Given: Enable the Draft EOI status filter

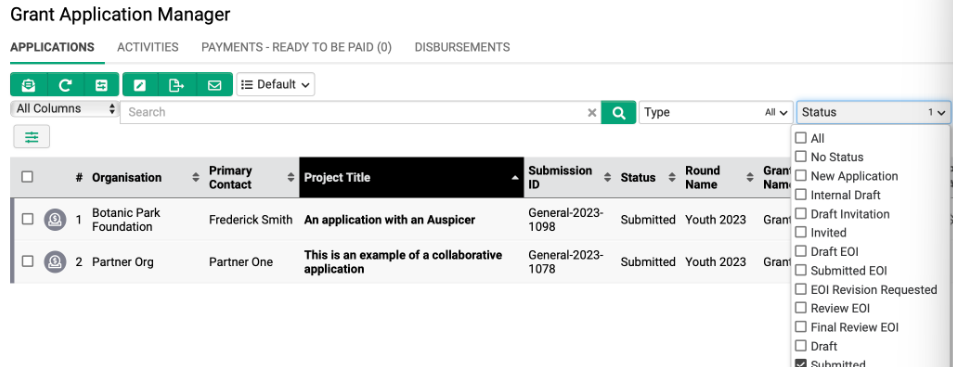Looking at the screenshot, I should [x=800, y=252].
